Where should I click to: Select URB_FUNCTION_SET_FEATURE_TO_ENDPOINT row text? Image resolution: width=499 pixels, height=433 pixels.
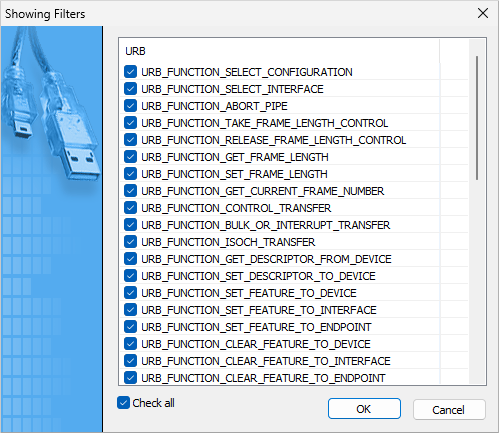click(x=256, y=327)
